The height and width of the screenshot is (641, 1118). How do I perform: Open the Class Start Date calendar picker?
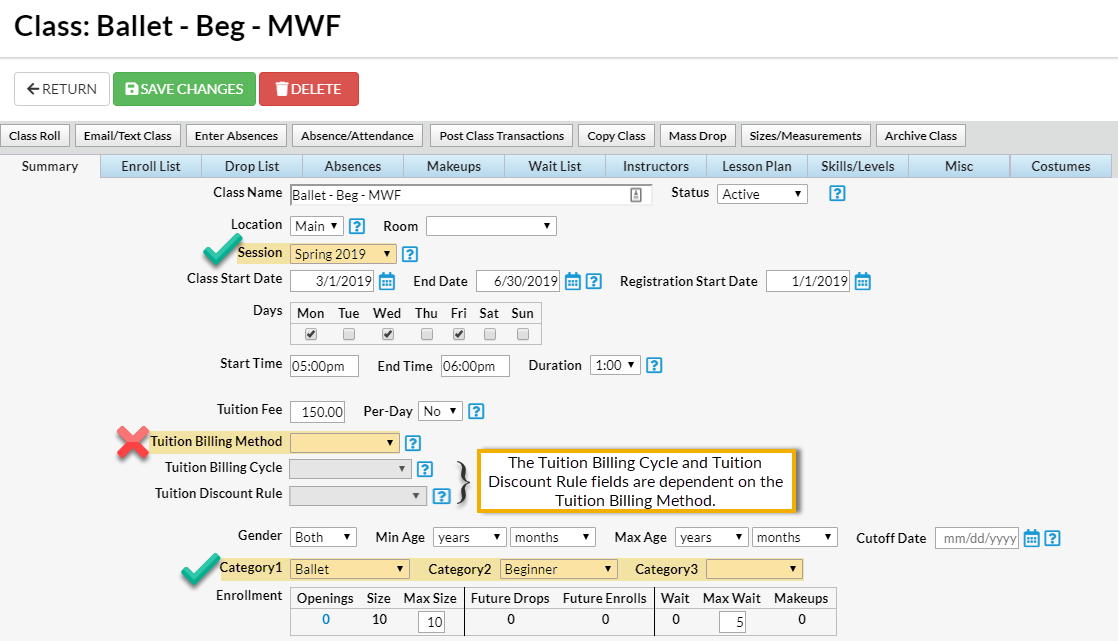tap(386, 281)
